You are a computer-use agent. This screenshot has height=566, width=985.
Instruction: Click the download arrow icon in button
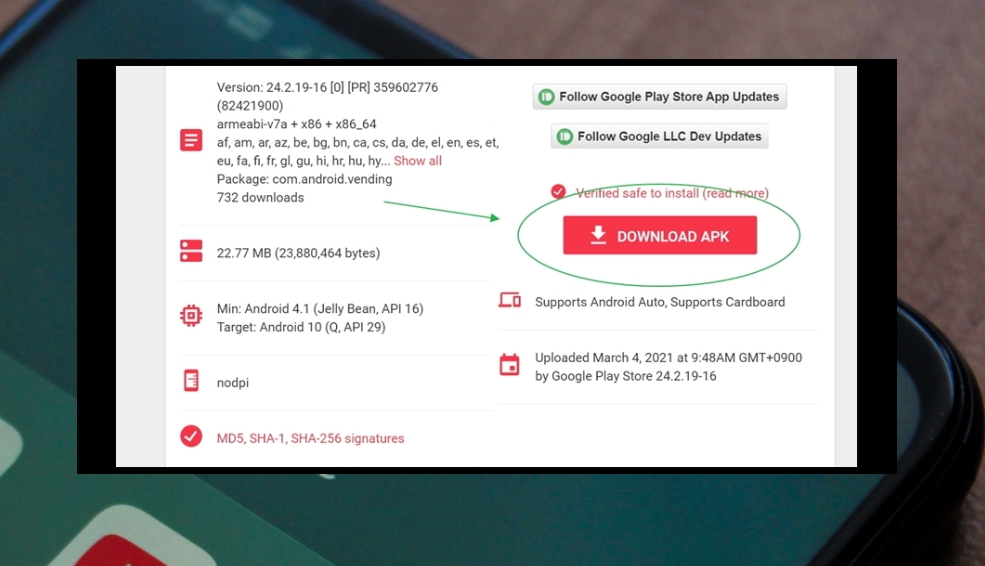[x=599, y=235]
